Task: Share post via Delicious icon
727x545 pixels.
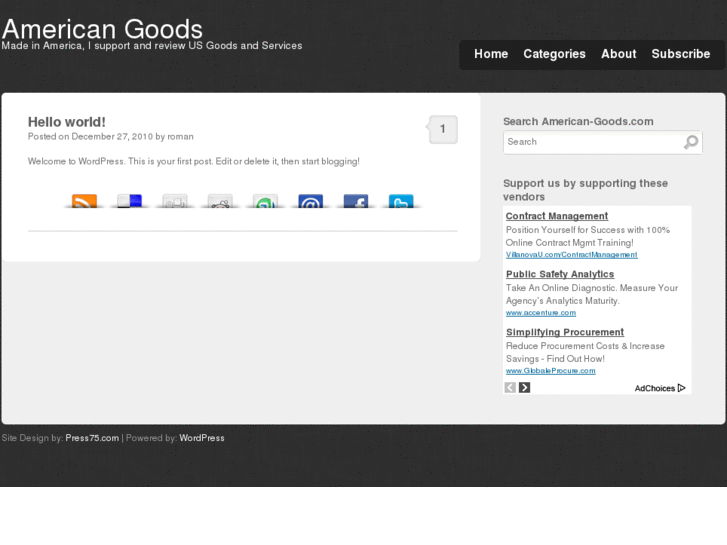Action: click(x=130, y=202)
